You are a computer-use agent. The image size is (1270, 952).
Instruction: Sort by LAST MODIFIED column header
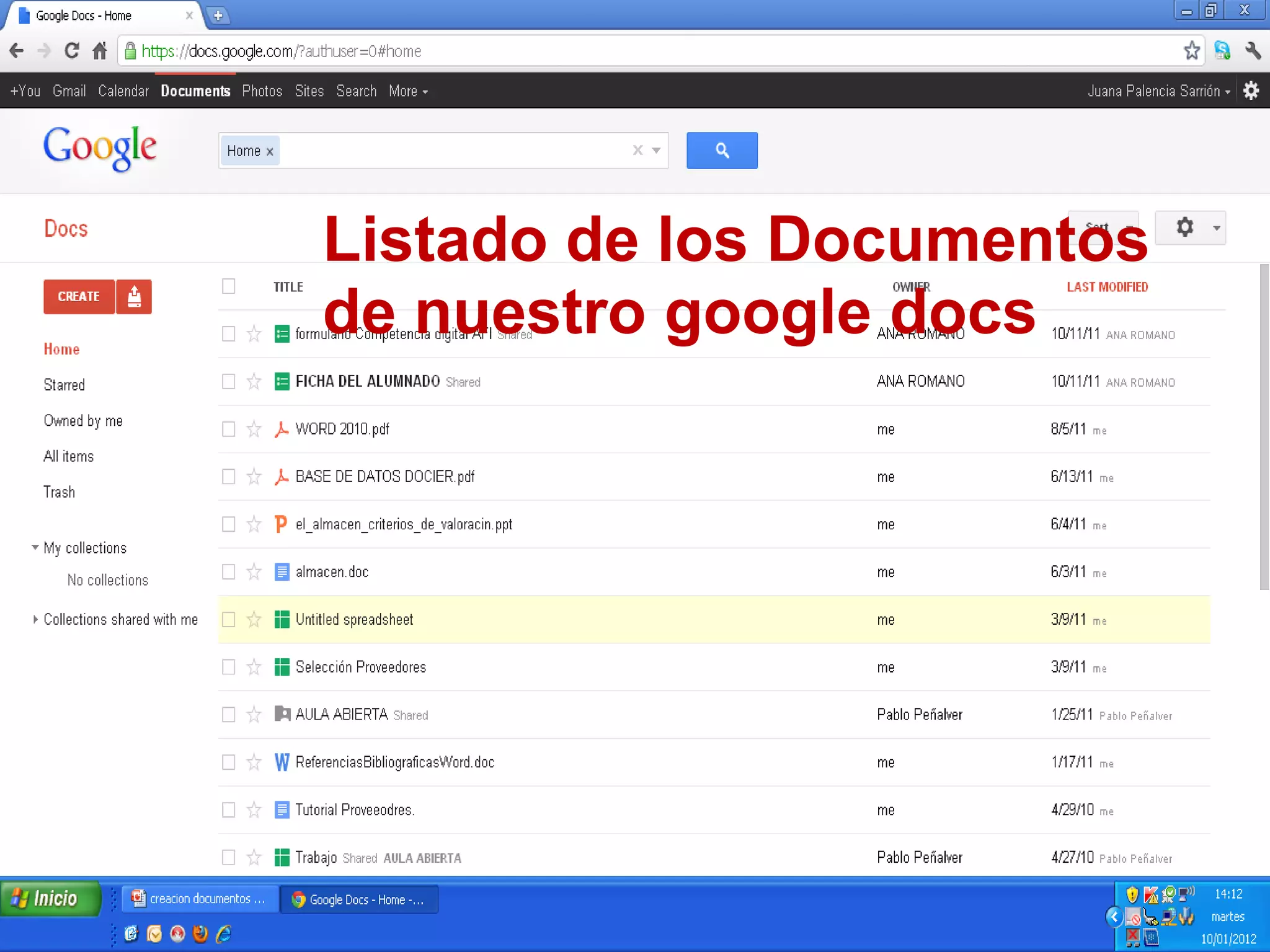1107,287
